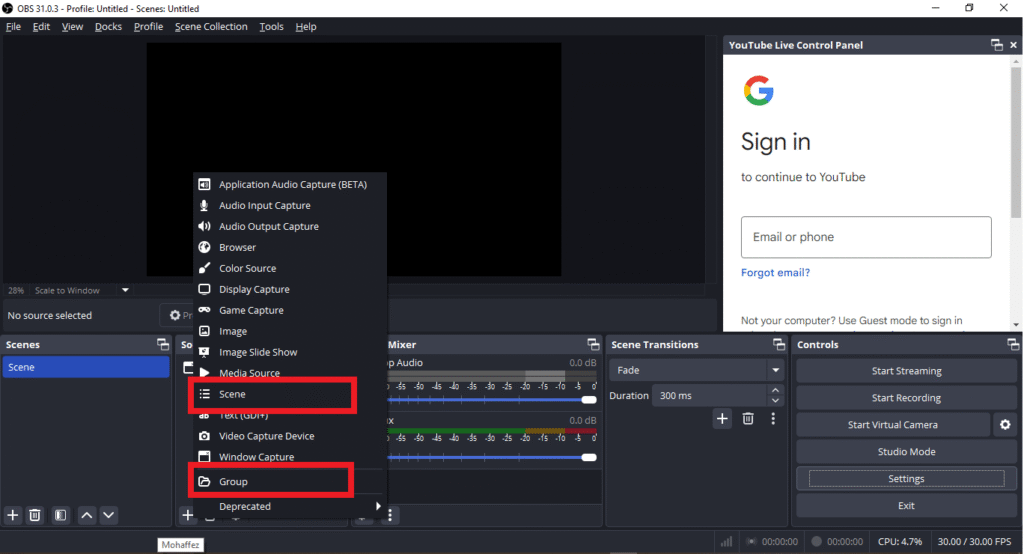Select Group in the add source menu
Image resolution: width=1024 pixels, height=554 pixels.
[x=289, y=481]
